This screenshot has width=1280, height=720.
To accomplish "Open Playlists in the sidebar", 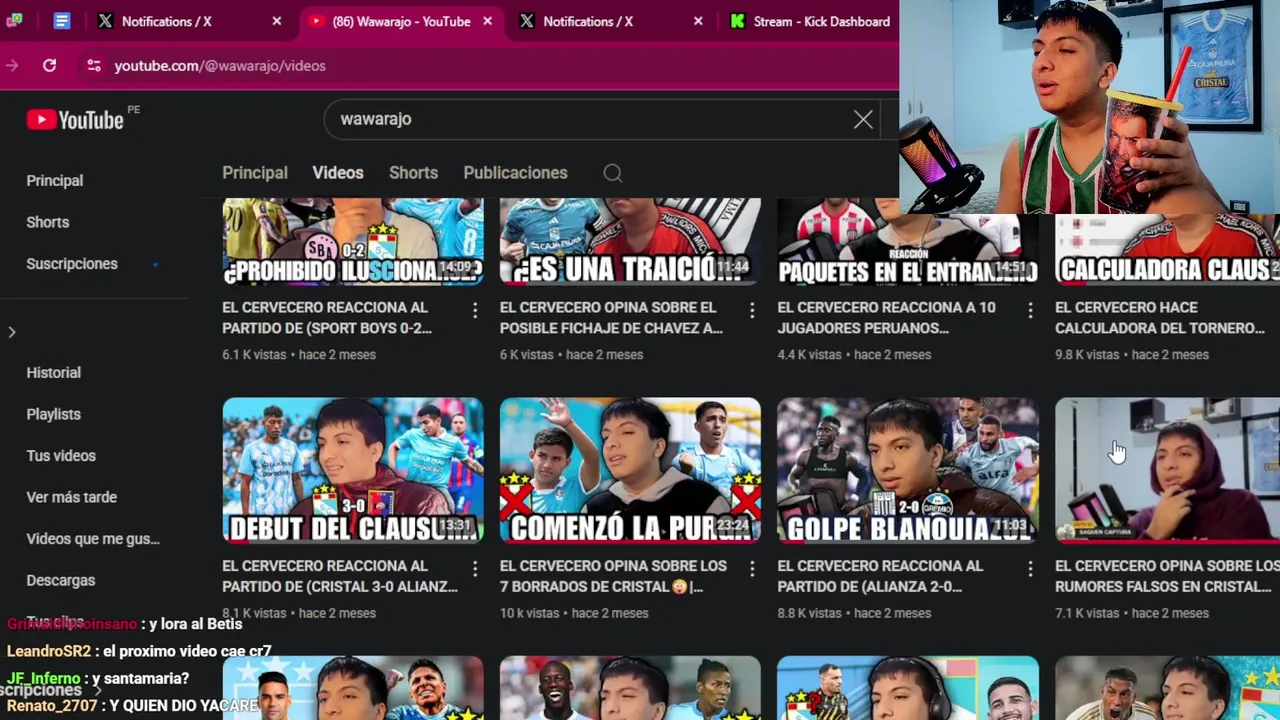I will coord(54,414).
